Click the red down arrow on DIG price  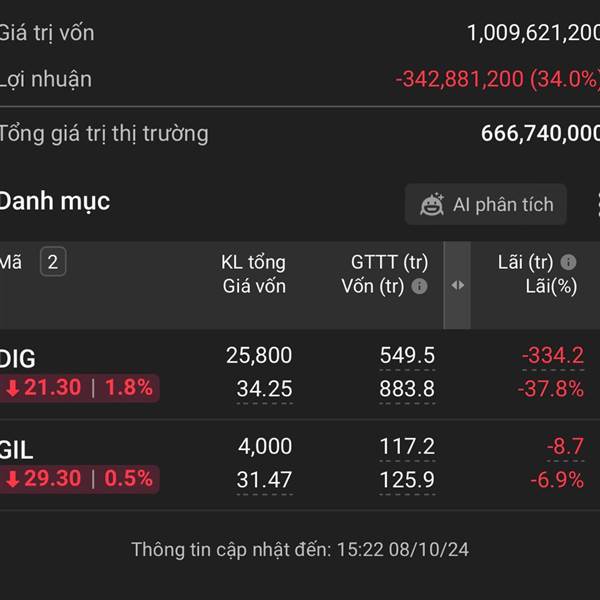pos(13,388)
